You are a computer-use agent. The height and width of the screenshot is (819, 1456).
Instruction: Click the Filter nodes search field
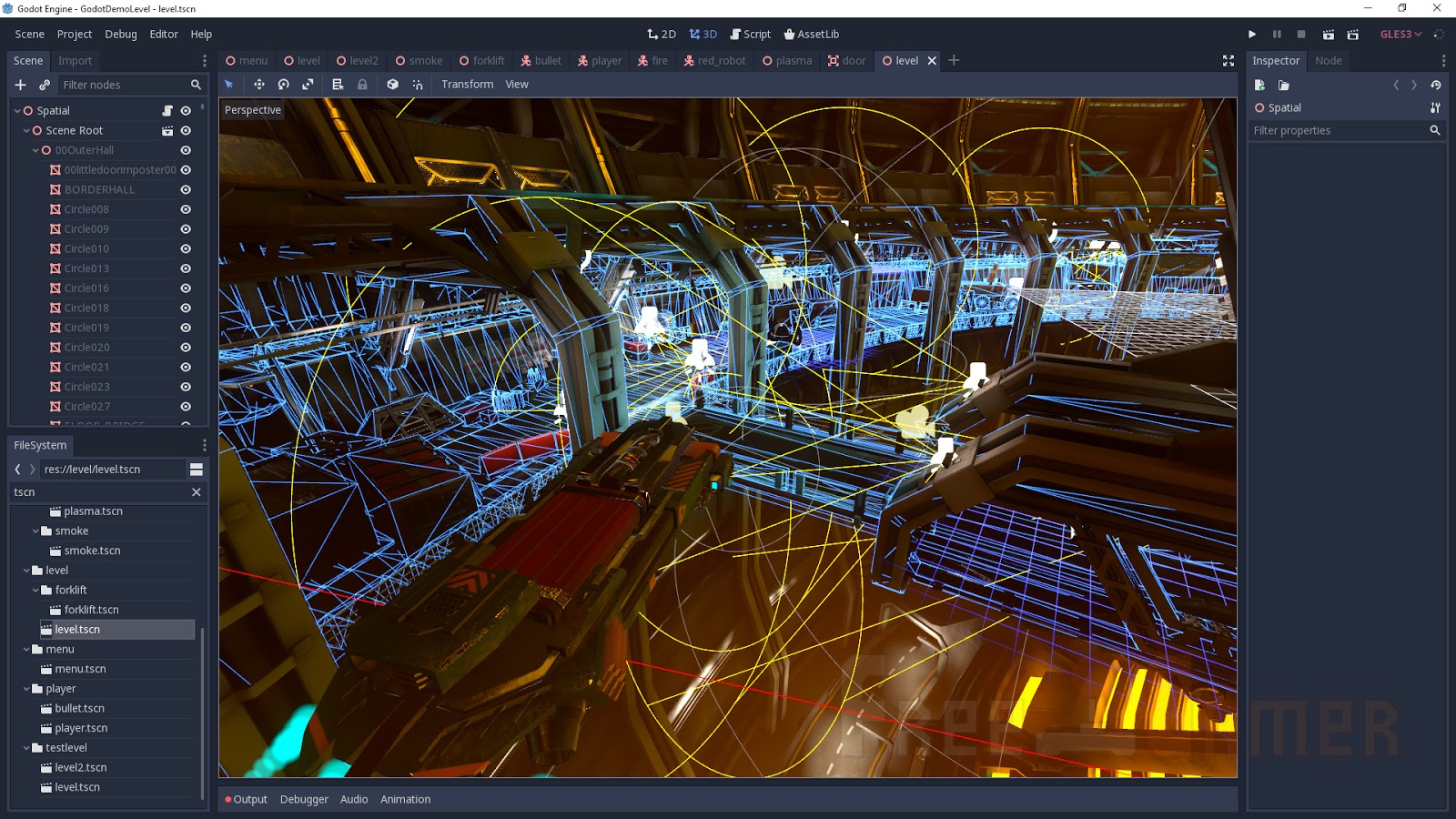124,85
